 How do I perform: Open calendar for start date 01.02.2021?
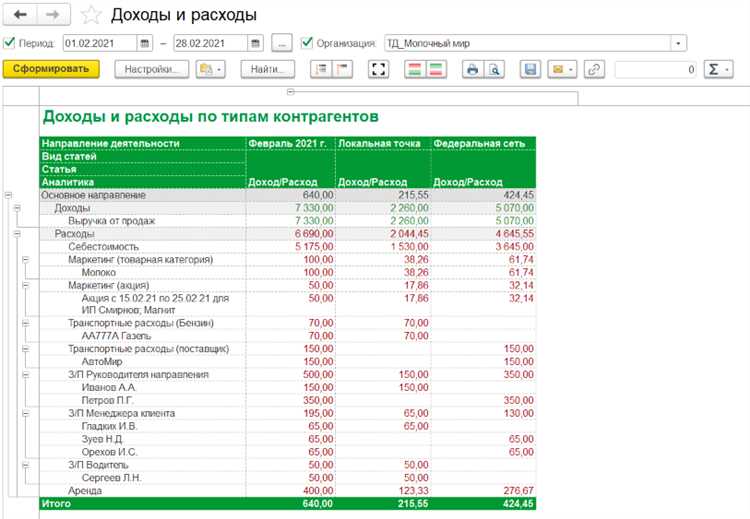pos(144,44)
